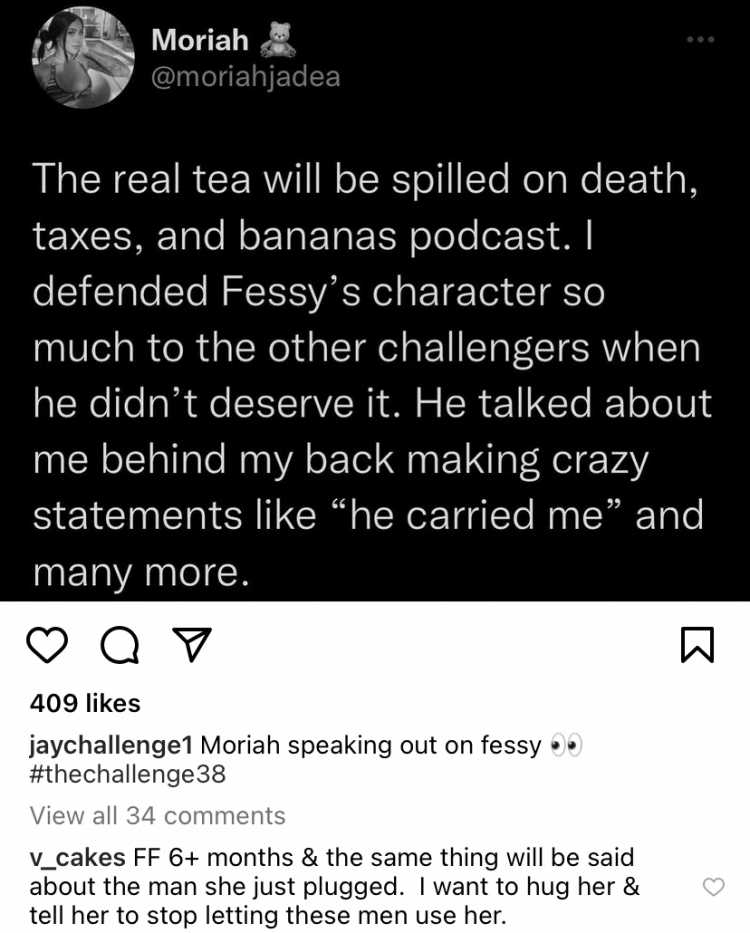Open the #thechallenge38 hashtag
The height and width of the screenshot is (933, 750).
click(x=127, y=774)
